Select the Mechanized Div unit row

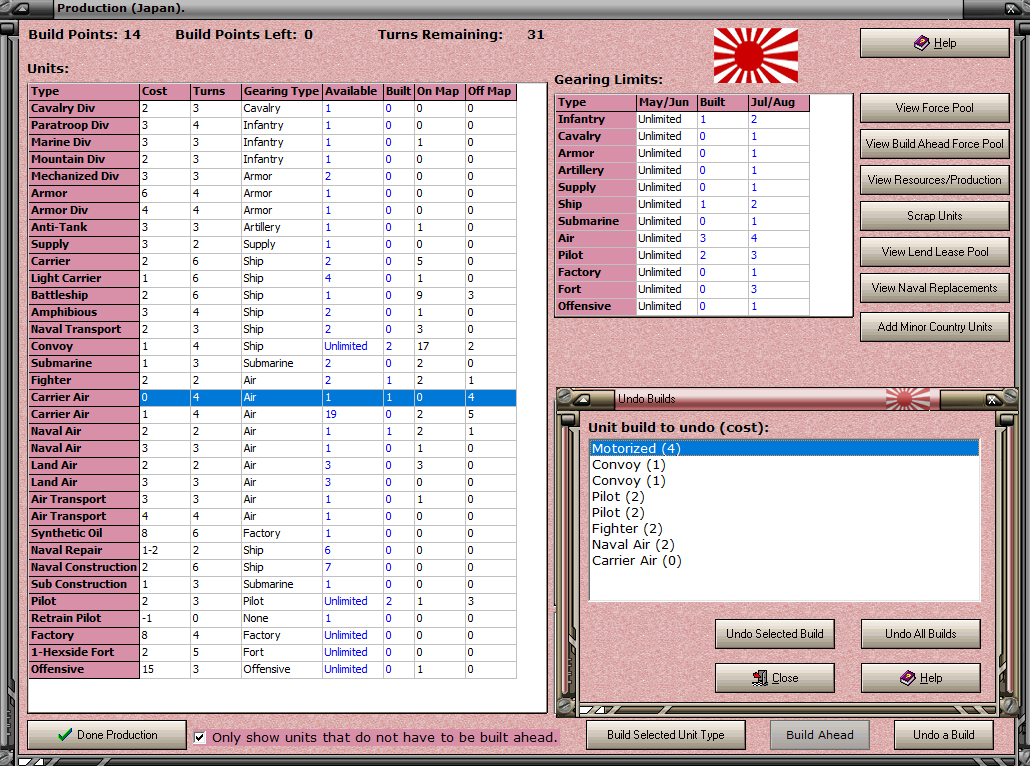[x=273, y=176]
